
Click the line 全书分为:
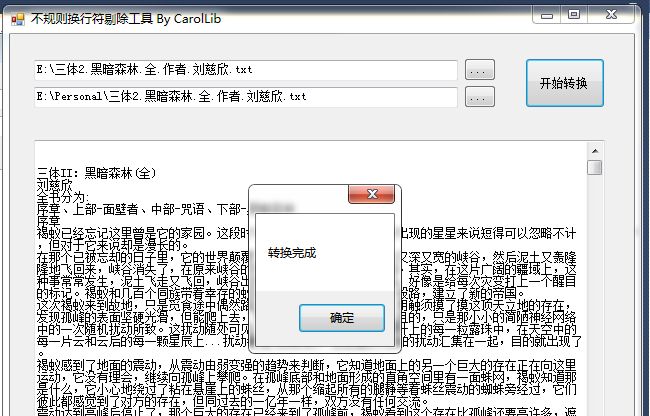click(x=63, y=197)
